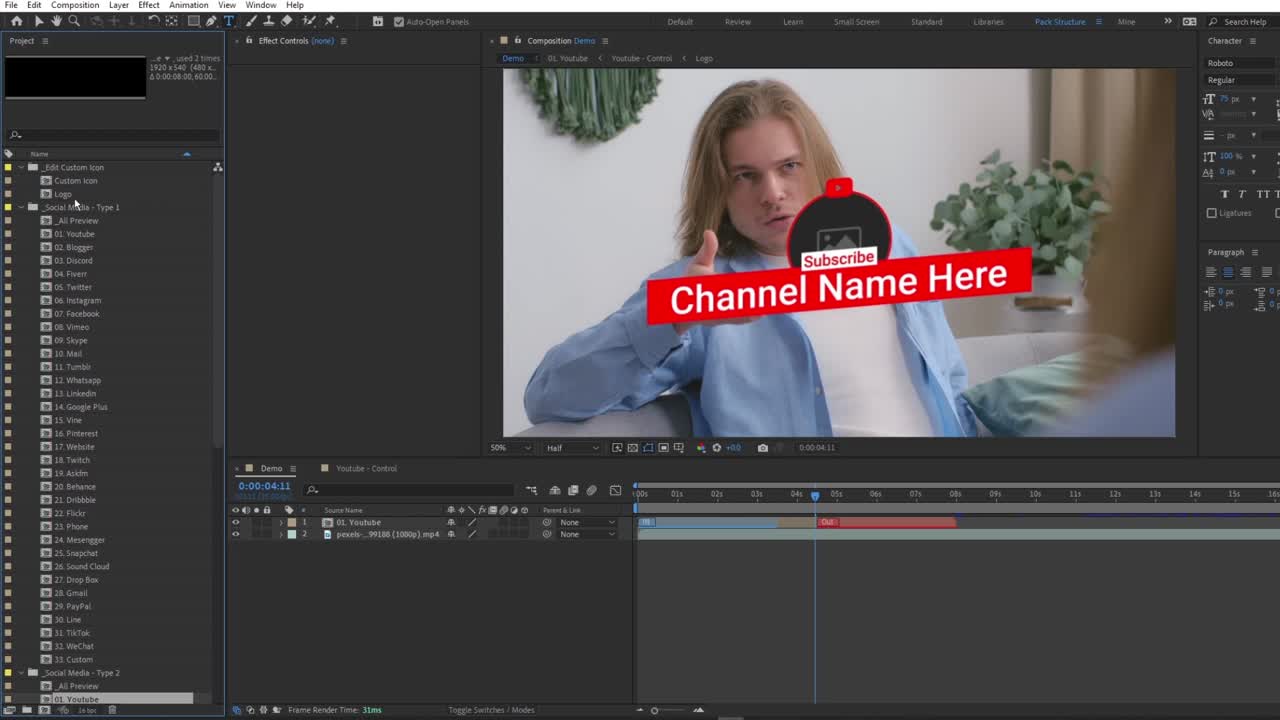
Task: Activate the Type tool
Action: 229,21
